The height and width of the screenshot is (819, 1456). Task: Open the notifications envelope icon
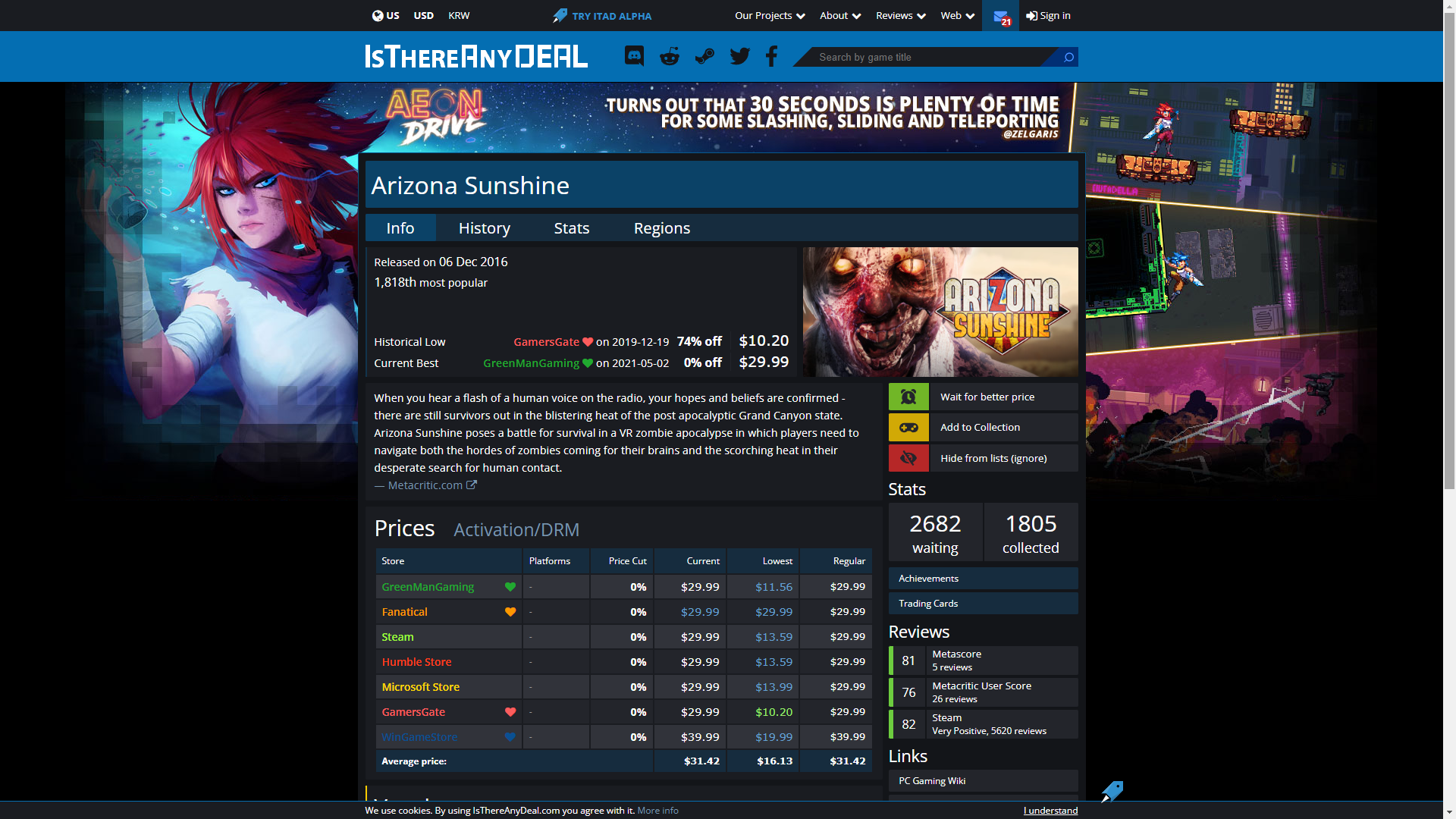pos(1000,16)
